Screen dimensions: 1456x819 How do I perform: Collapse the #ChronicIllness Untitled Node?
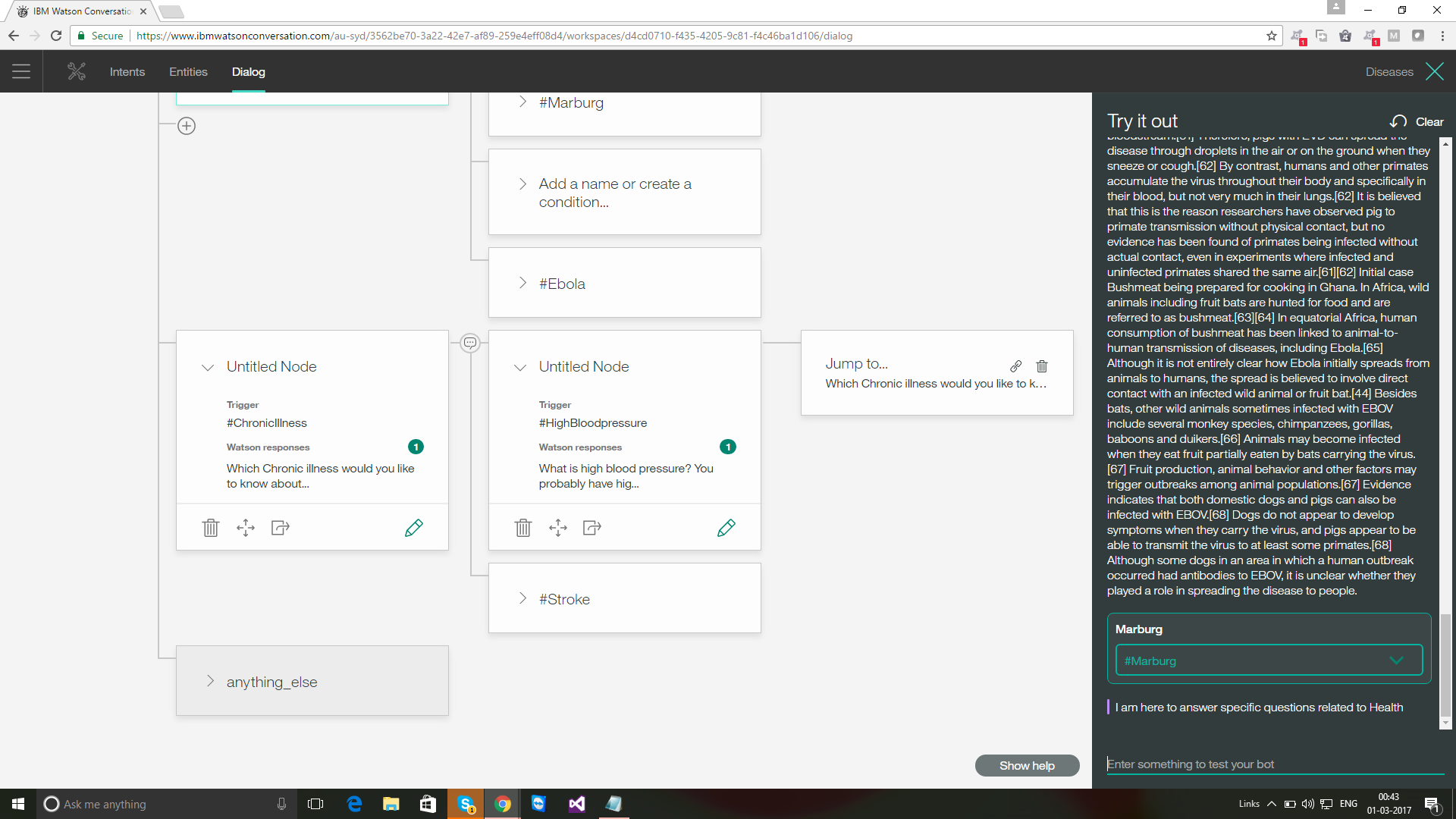[x=208, y=368]
